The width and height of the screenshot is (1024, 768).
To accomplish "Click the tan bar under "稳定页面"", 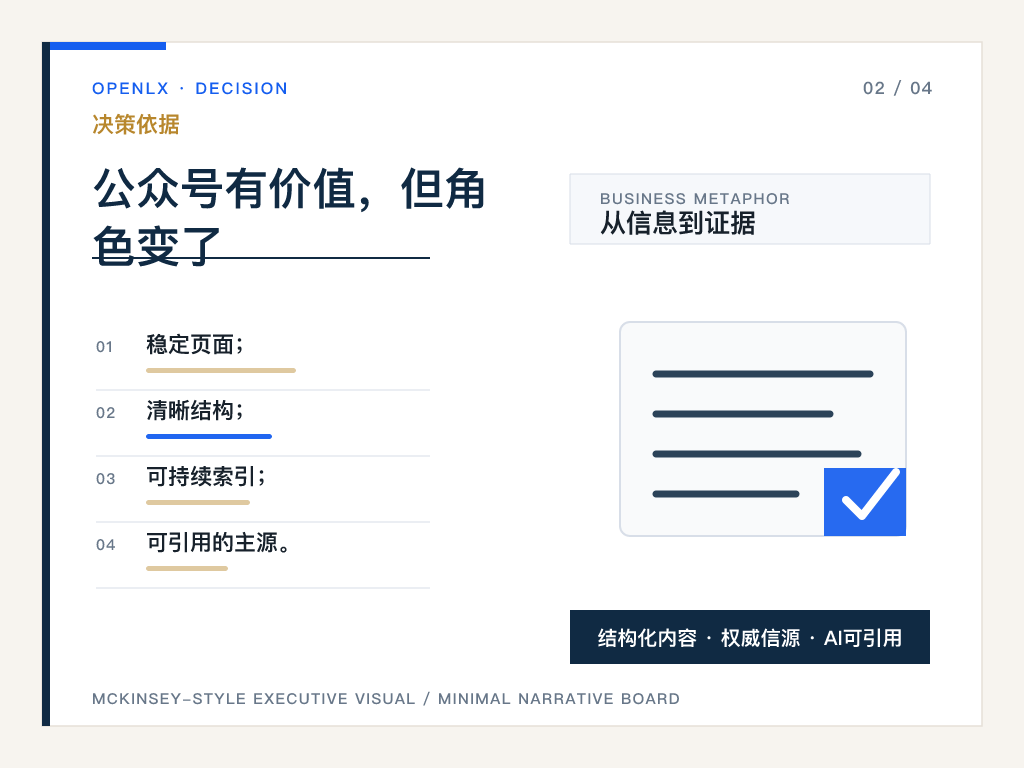I will [221, 370].
